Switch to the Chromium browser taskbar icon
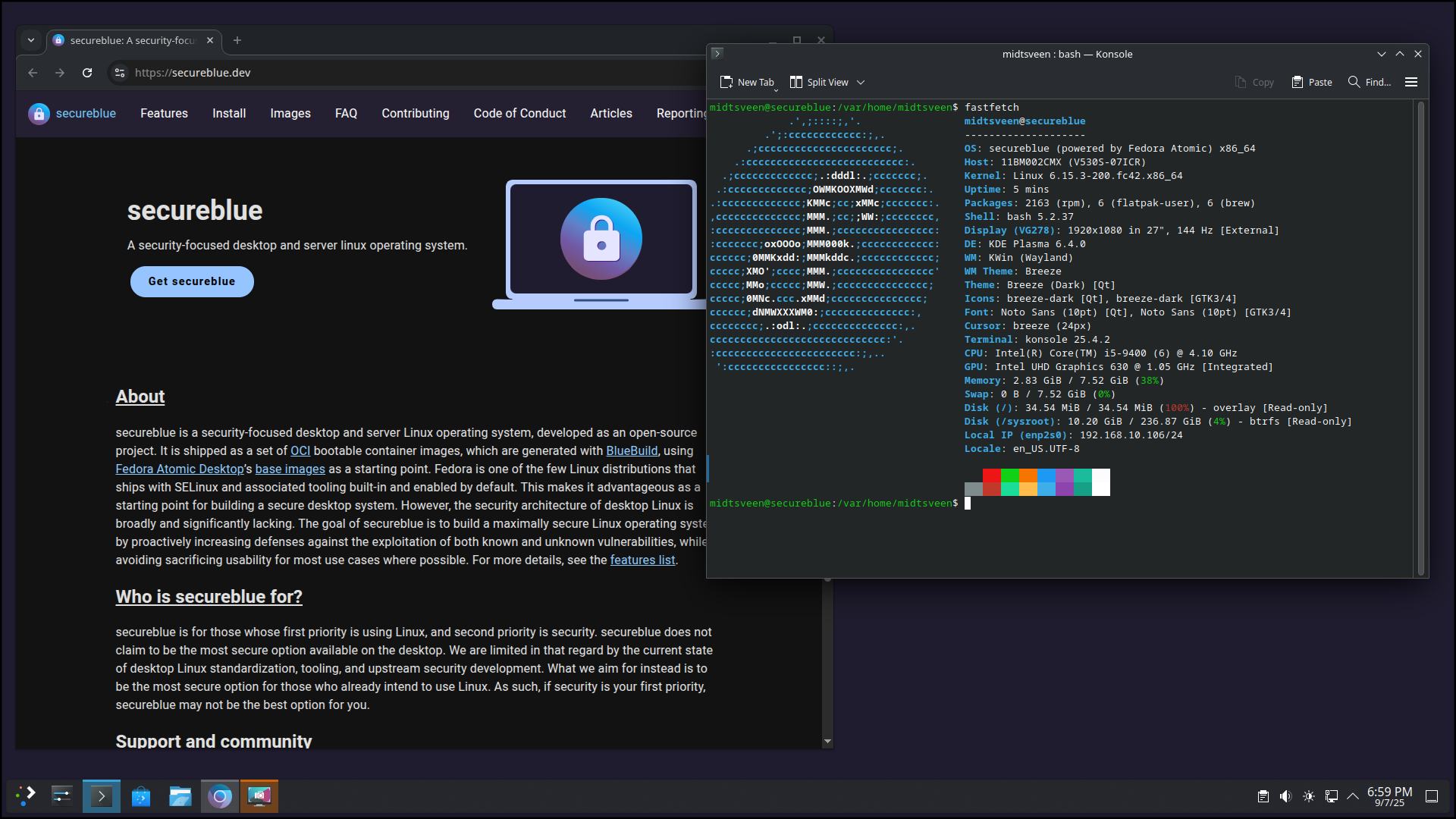The height and width of the screenshot is (819, 1456). click(220, 795)
